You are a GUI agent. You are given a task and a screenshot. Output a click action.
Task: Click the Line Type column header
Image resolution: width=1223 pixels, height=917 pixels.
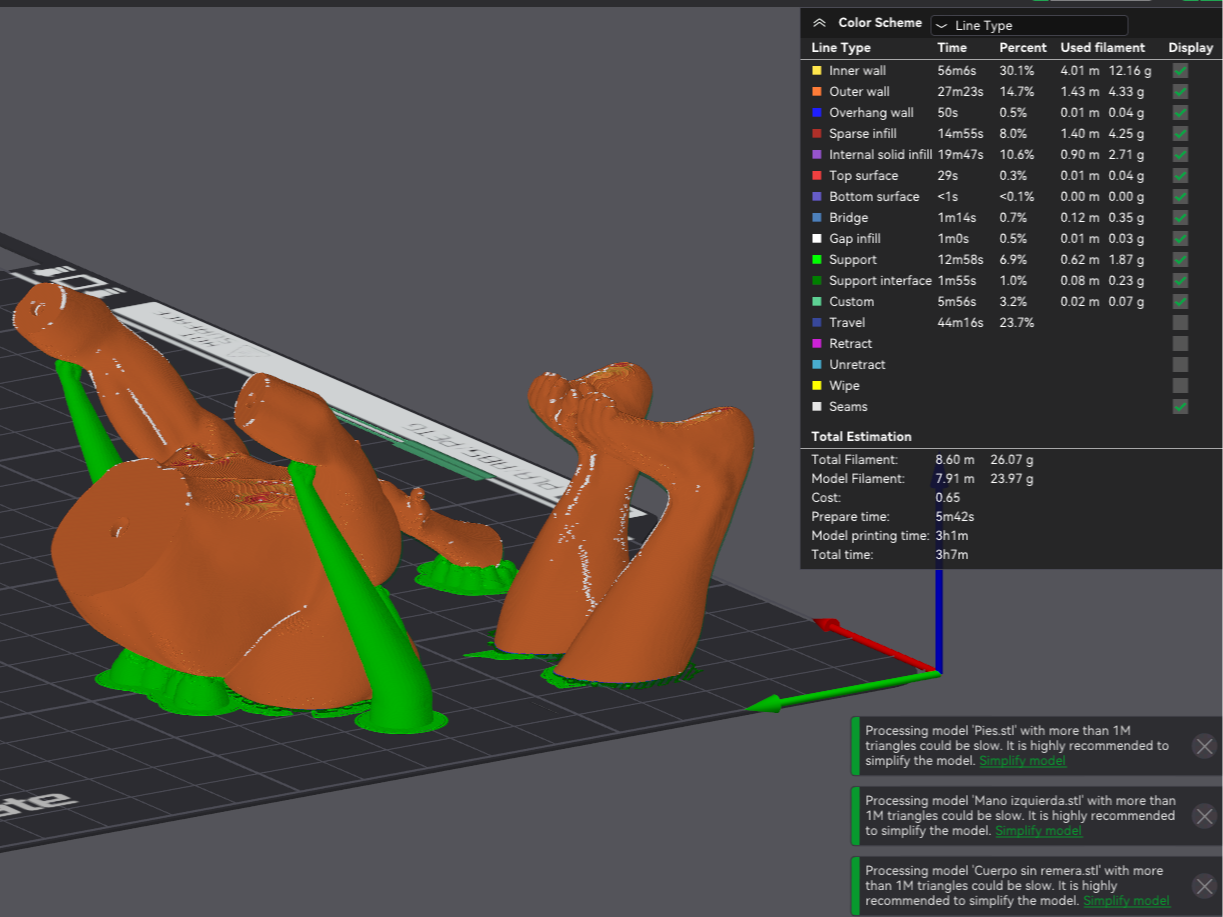click(x=841, y=48)
